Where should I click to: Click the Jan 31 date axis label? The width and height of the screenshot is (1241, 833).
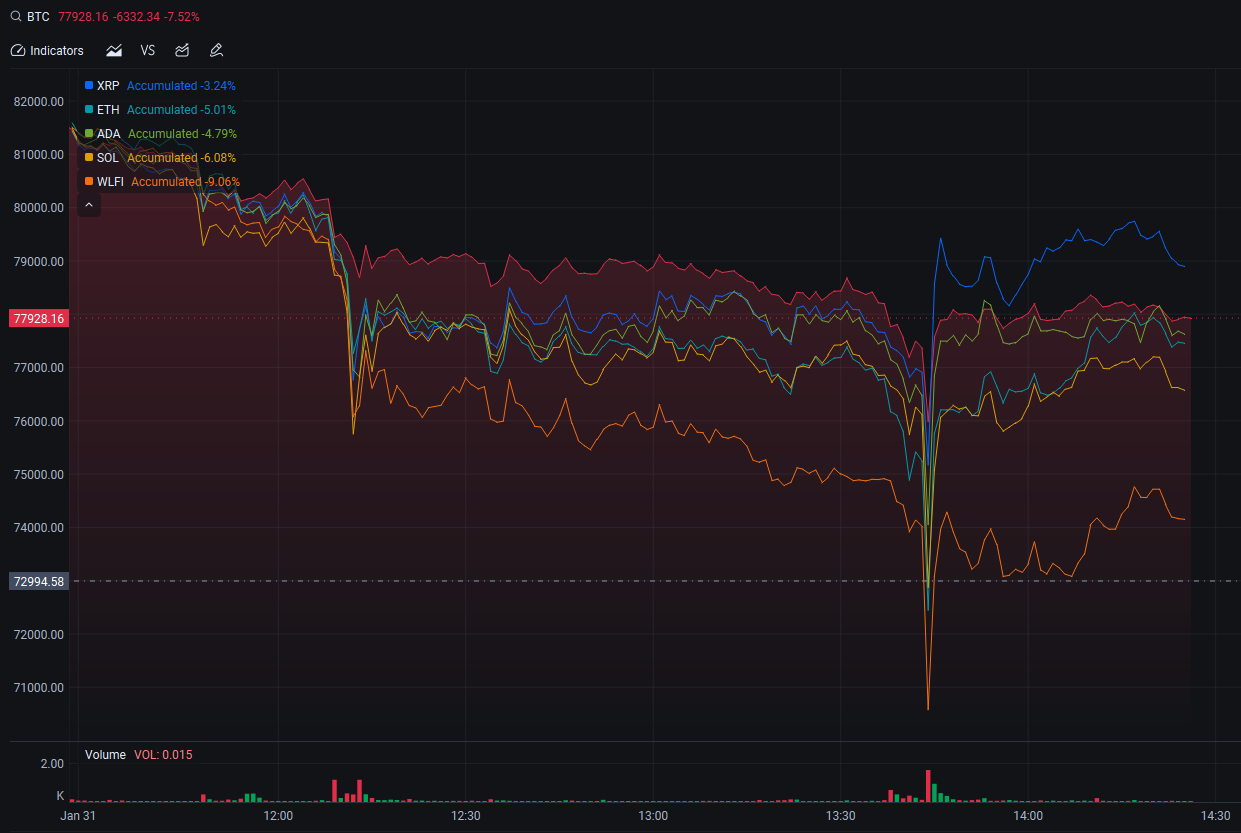78,815
